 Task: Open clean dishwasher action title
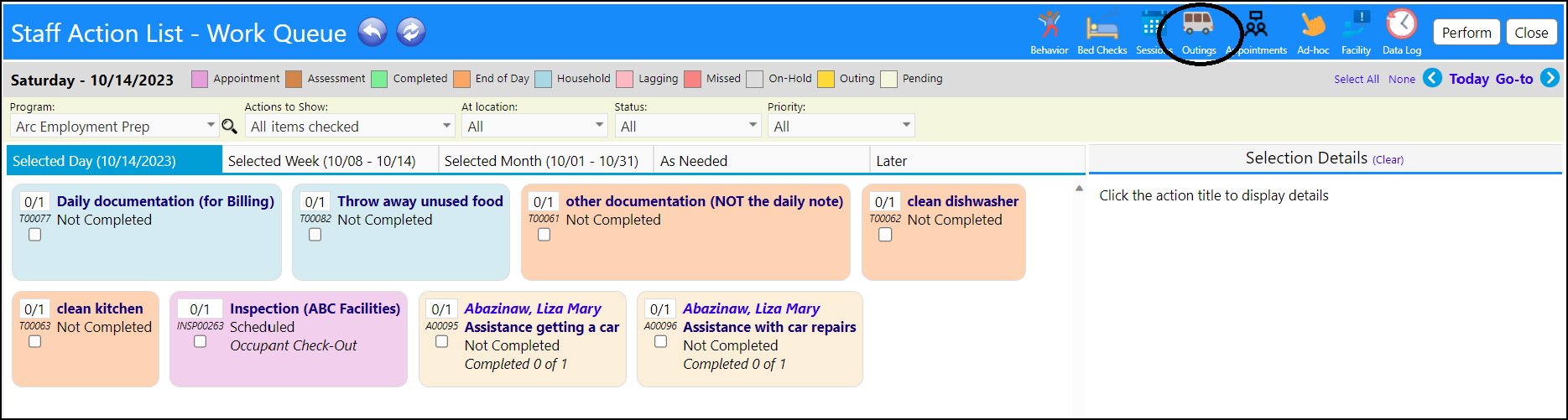click(x=963, y=201)
